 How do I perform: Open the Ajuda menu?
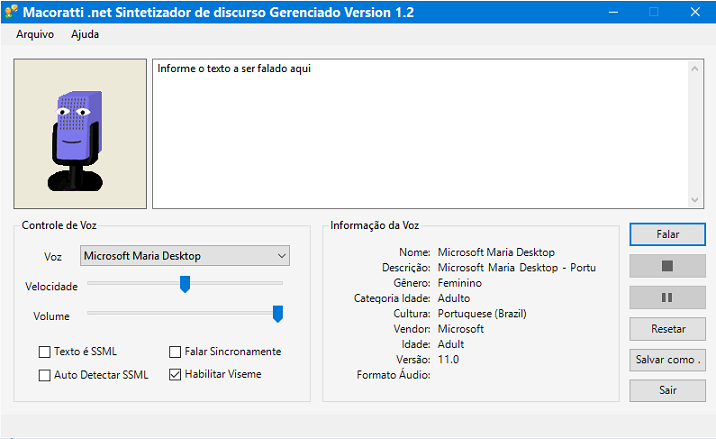coord(85,34)
